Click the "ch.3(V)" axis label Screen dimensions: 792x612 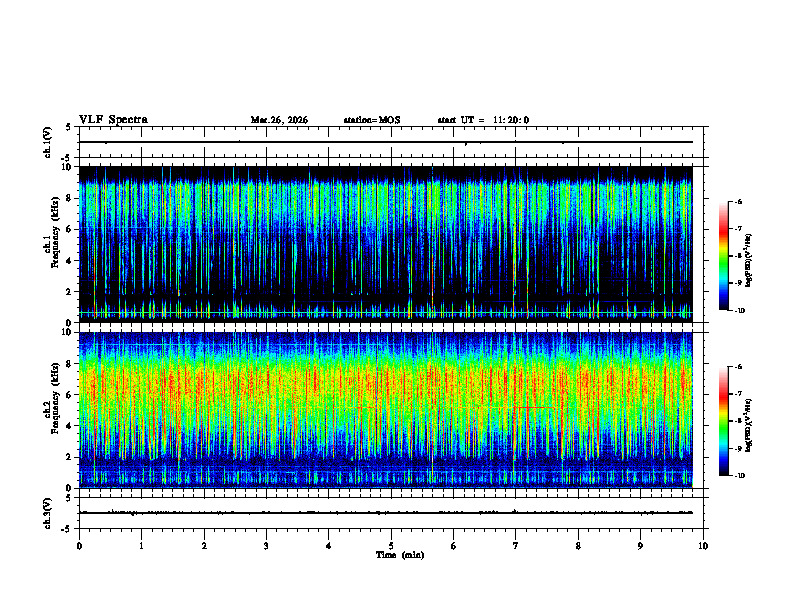(x=47, y=513)
